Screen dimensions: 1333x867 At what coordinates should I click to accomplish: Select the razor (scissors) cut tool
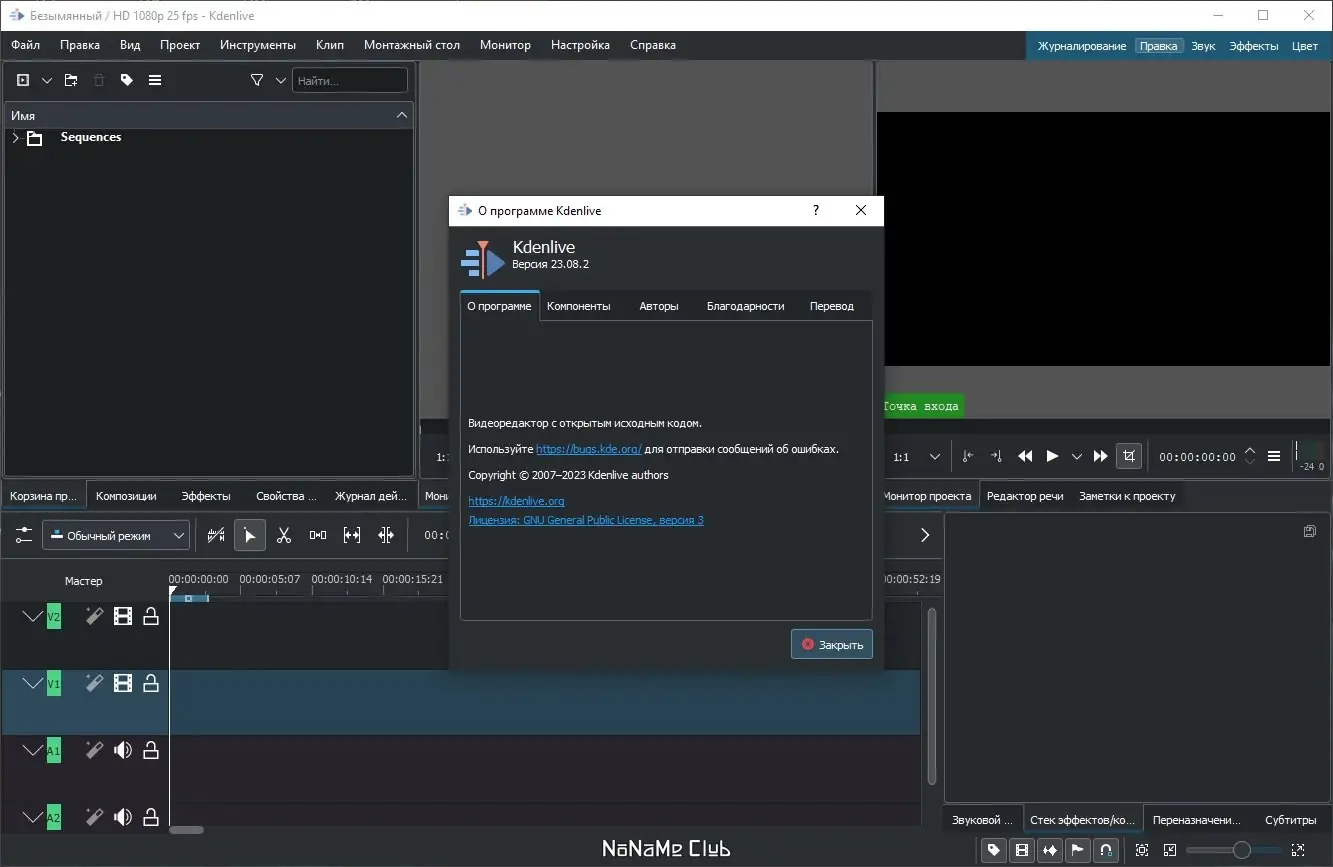coord(284,536)
